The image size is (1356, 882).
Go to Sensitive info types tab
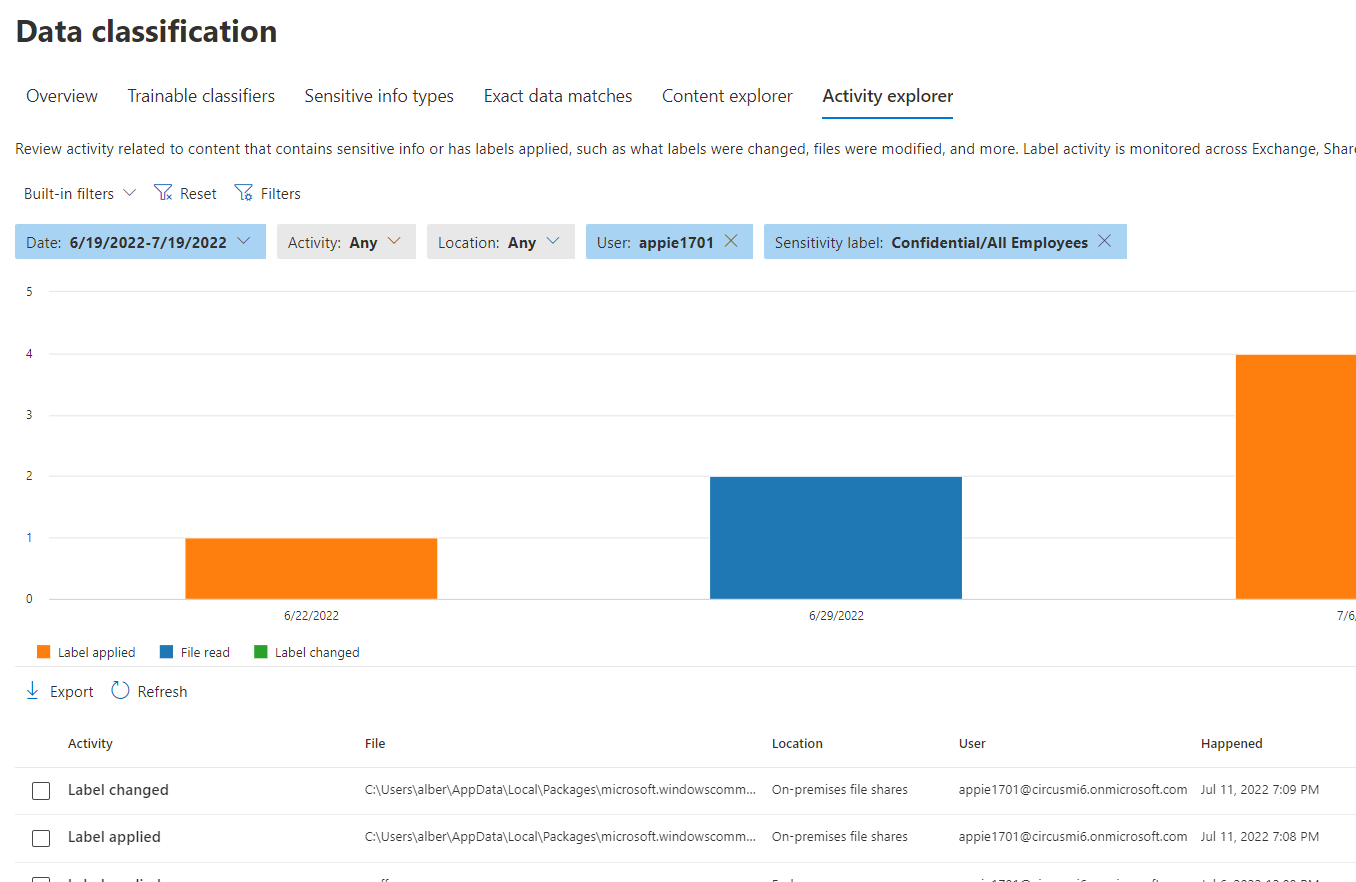(x=379, y=96)
